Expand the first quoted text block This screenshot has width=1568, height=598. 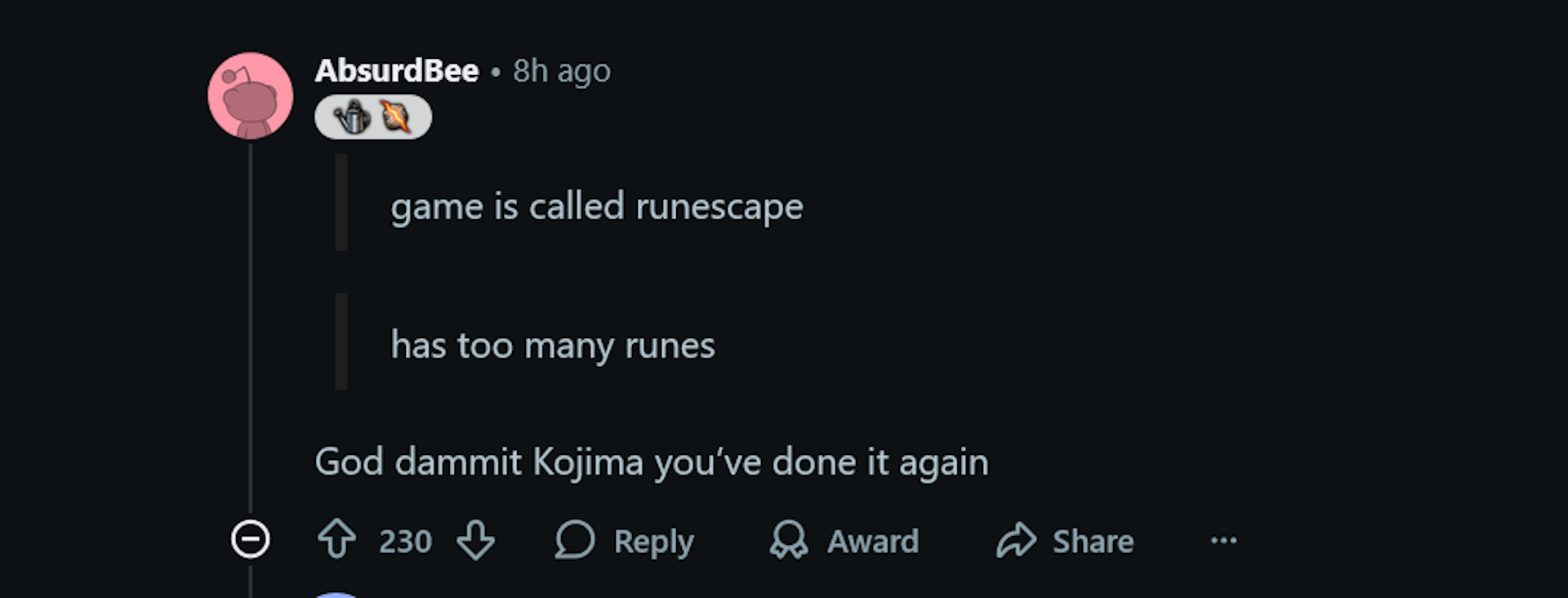coord(596,207)
